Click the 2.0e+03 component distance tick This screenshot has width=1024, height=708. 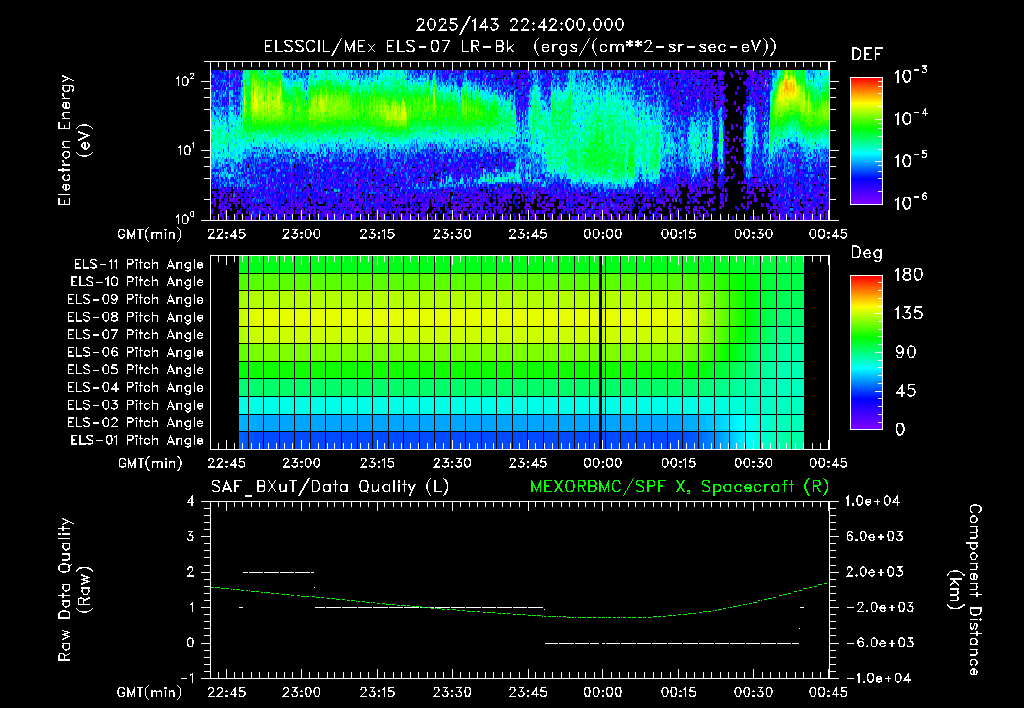point(874,571)
